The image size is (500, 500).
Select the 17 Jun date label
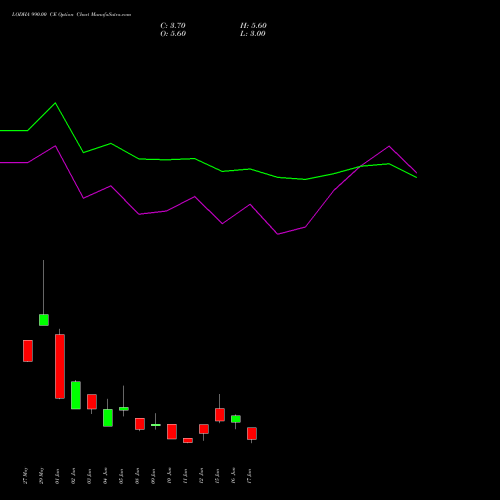pyautogui.click(x=250, y=476)
